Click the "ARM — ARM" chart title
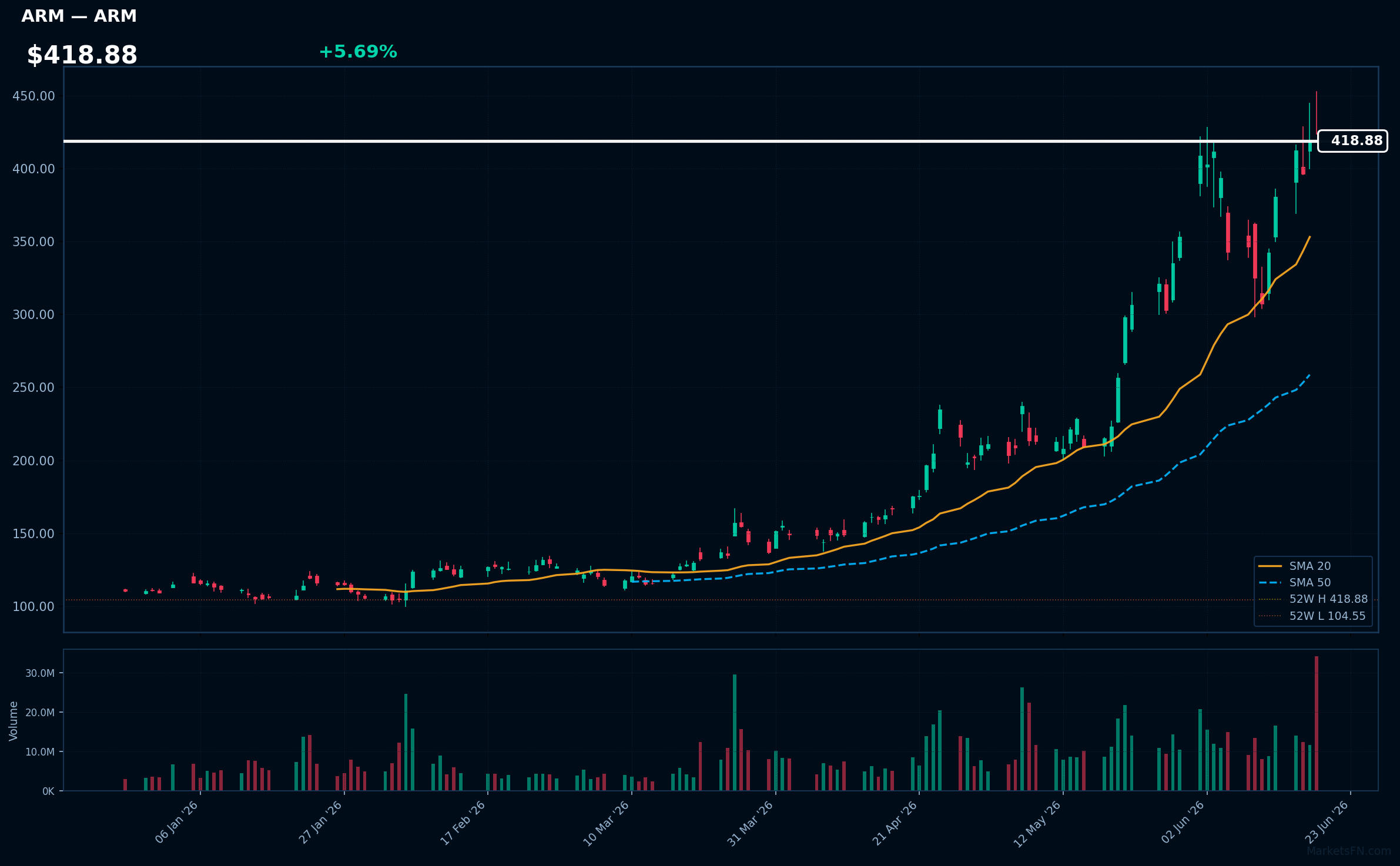This screenshot has height=866, width=1400. coord(79,16)
